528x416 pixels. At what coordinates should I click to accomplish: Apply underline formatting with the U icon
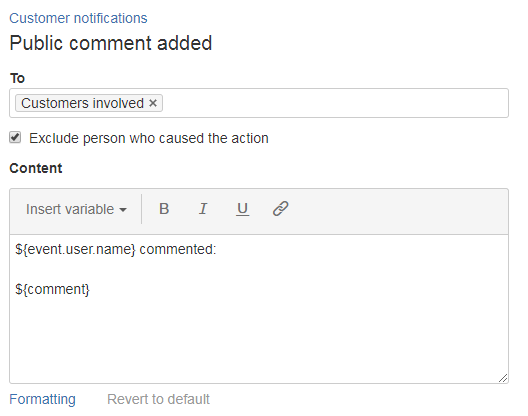(x=242, y=209)
